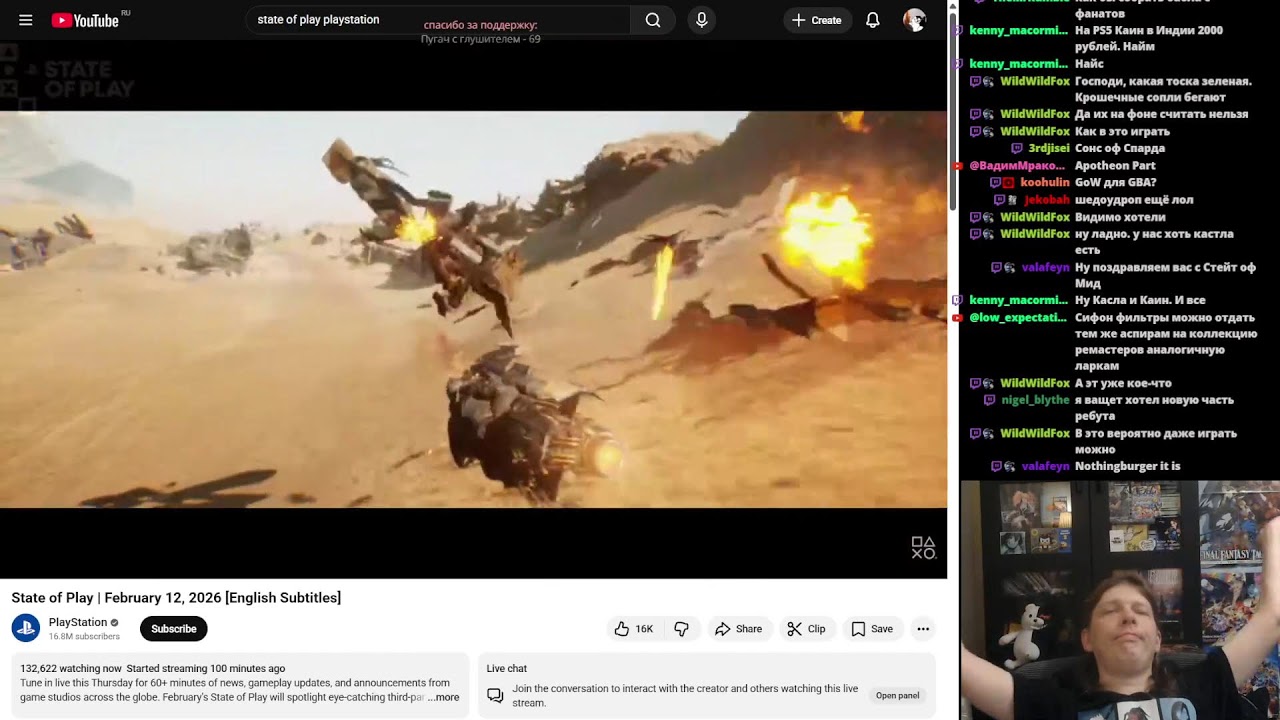Open the three-dot more actions menu
Screen dimensions: 1280x720
[923, 629]
